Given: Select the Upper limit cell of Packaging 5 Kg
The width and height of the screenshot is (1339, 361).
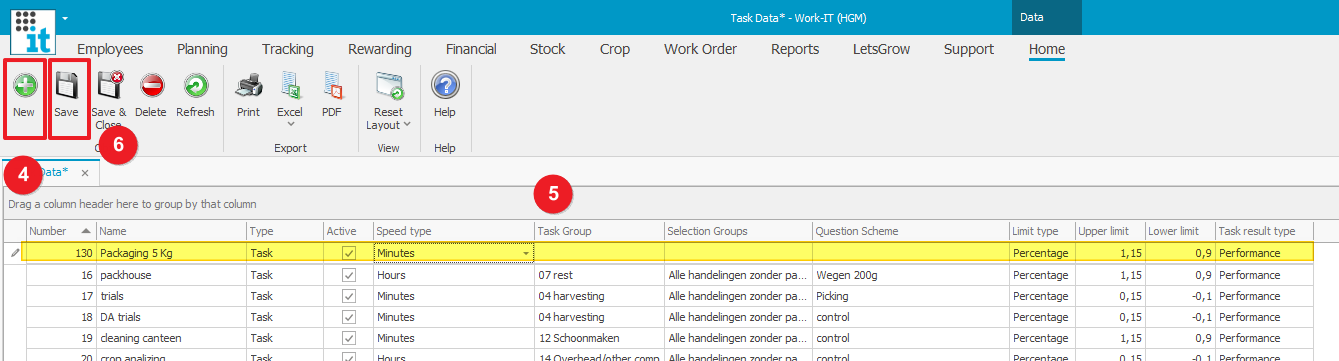Looking at the screenshot, I should point(1110,253).
